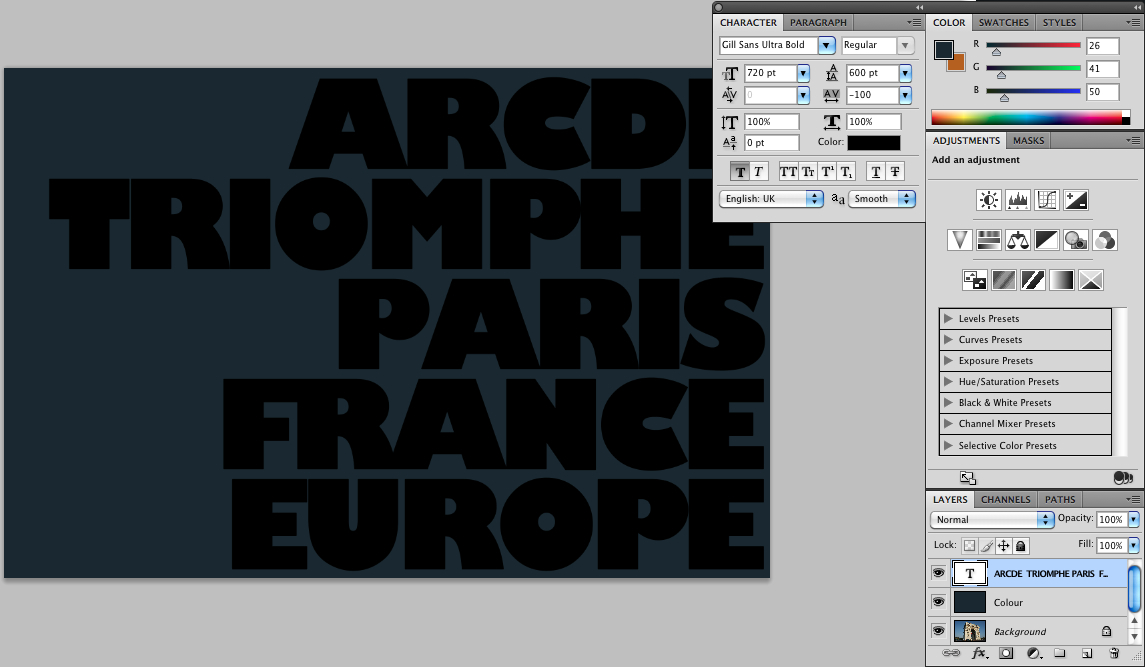Click the black text Color swatch
Image resolution: width=1145 pixels, height=667 pixels.
(x=873, y=142)
